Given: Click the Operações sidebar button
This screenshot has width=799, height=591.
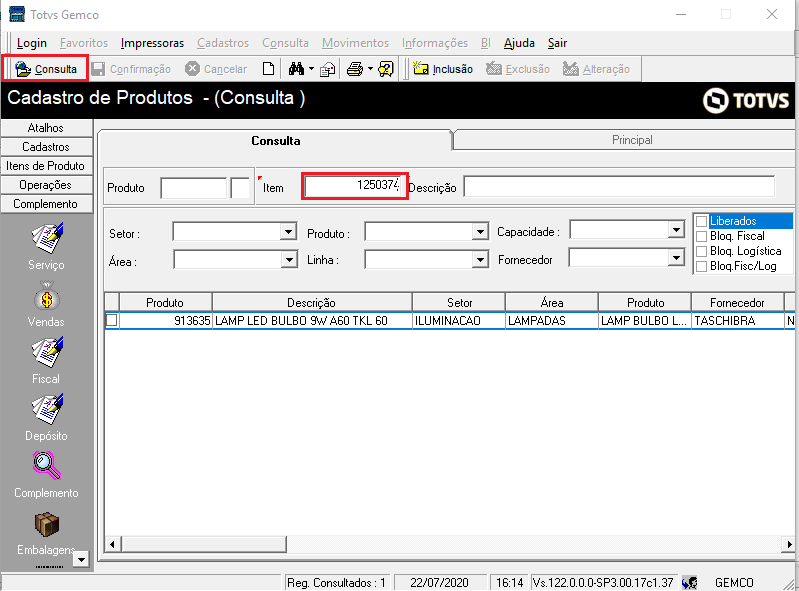Looking at the screenshot, I should pyautogui.click(x=46, y=185).
